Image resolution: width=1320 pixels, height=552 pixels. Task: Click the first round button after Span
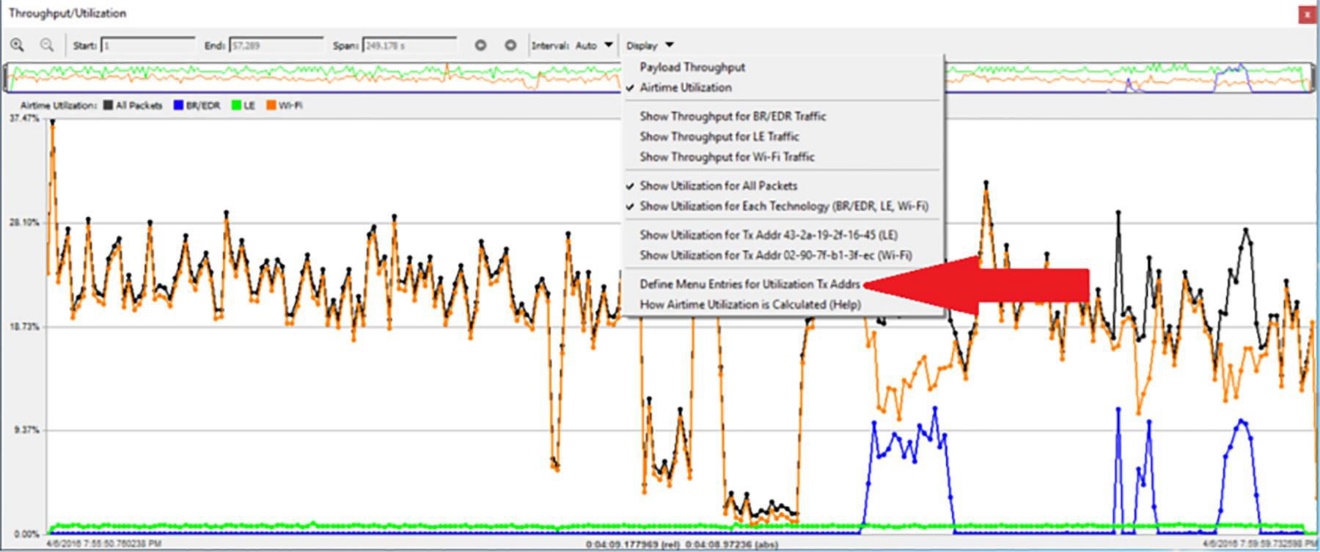pyautogui.click(x=481, y=45)
